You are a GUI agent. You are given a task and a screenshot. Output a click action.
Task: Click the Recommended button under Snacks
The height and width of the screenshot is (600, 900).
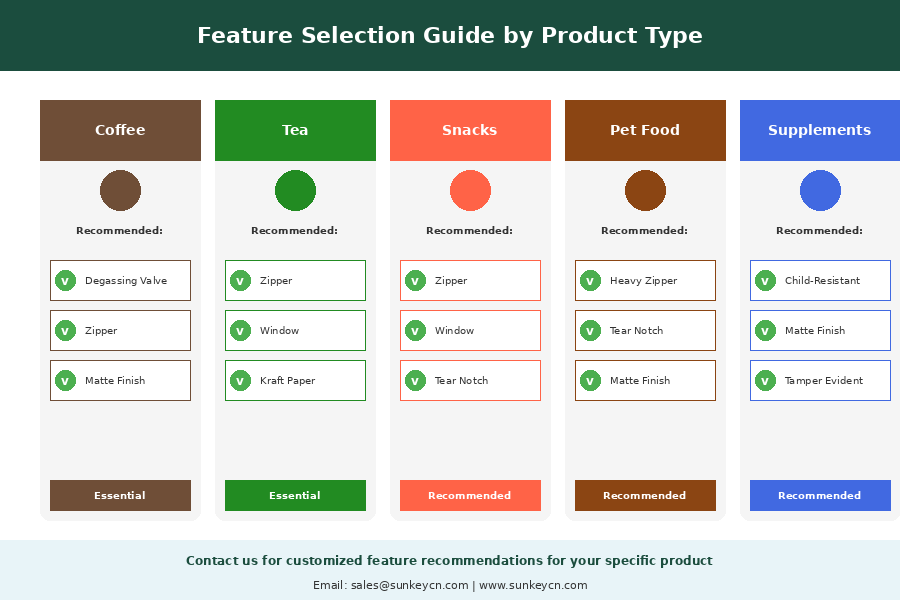470,496
